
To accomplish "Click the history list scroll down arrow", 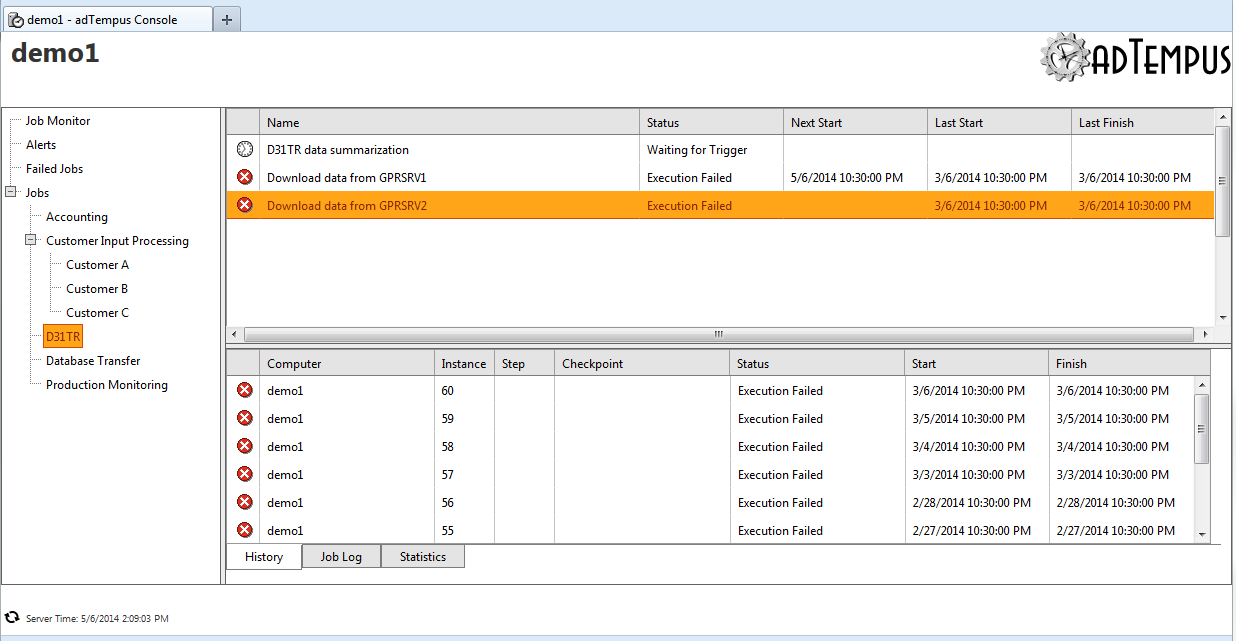I will click(x=1202, y=535).
